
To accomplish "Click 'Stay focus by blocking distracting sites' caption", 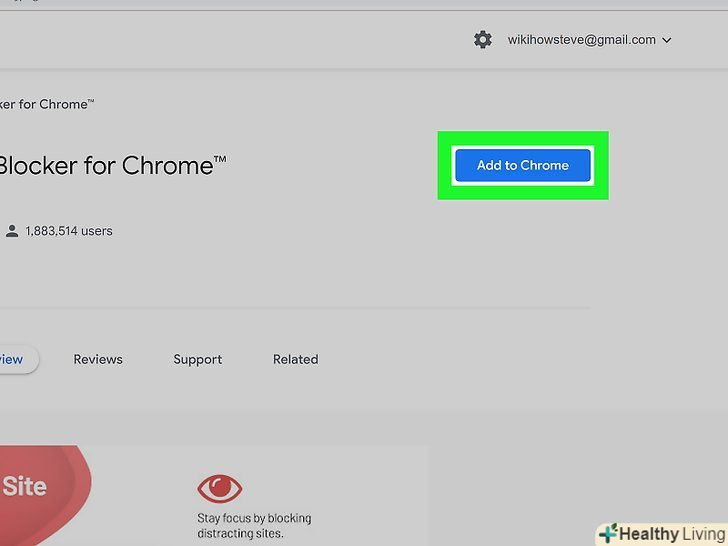I will pyautogui.click(x=254, y=526).
